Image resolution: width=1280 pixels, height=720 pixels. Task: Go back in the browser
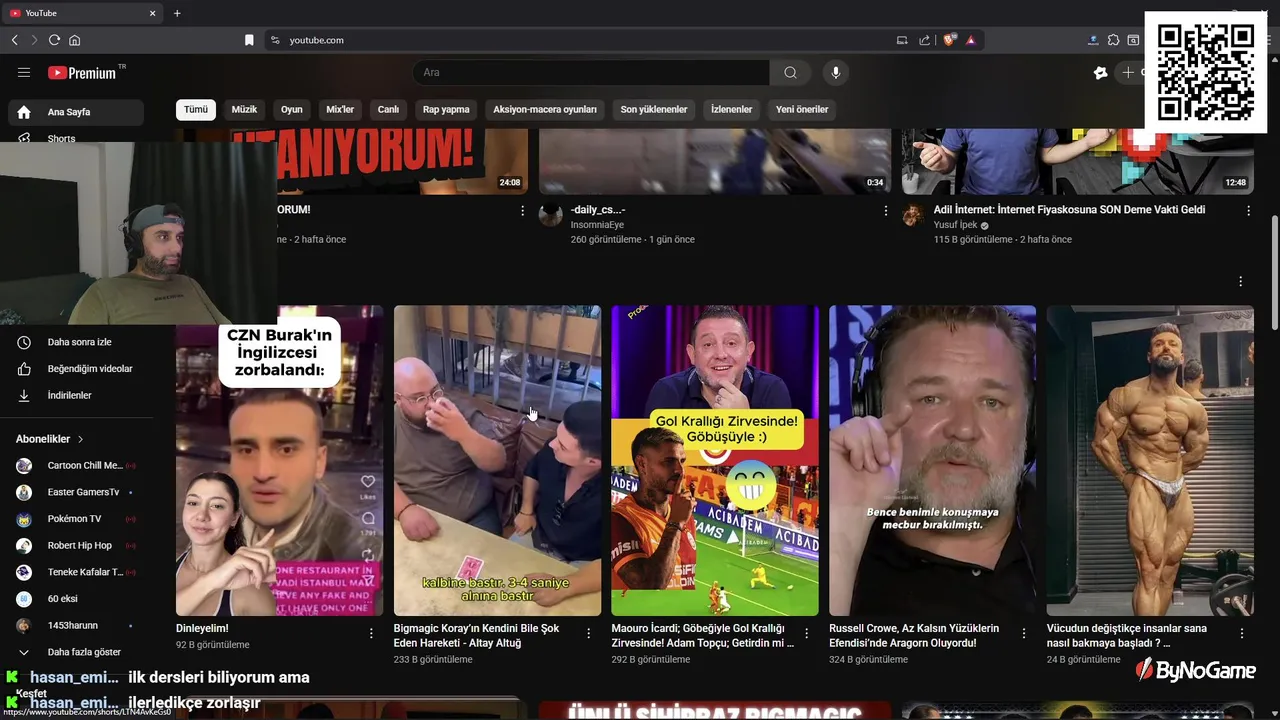(14, 40)
